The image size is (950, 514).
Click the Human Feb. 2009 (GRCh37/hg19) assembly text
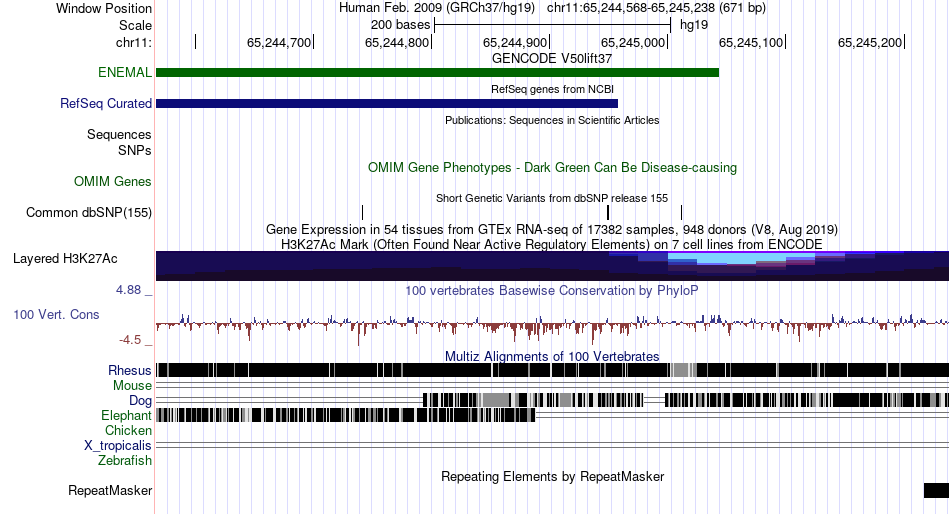click(x=437, y=8)
